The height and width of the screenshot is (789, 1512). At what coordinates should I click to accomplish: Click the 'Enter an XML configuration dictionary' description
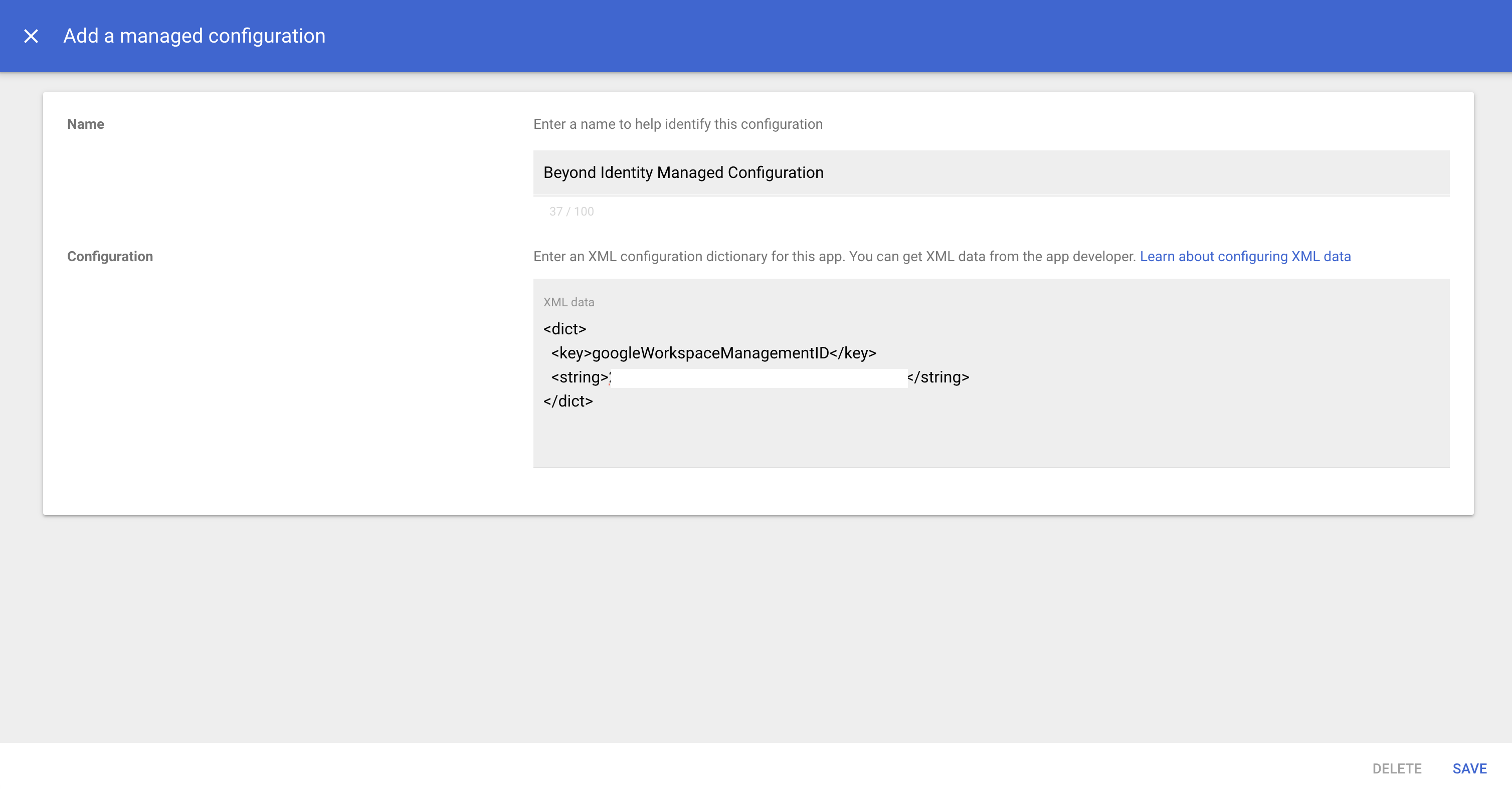coord(834,257)
